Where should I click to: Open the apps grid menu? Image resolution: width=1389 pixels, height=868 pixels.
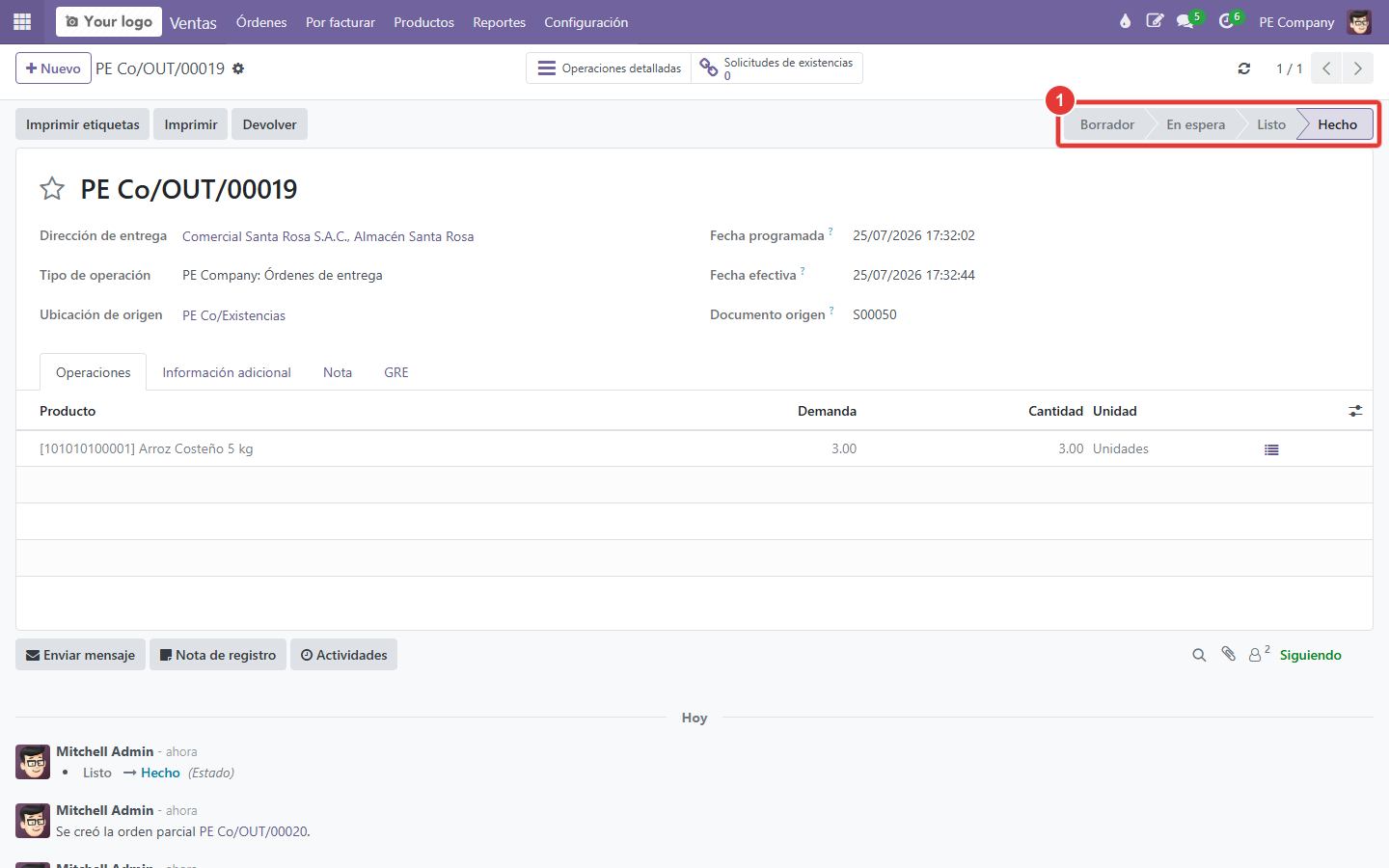click(x=22, y=21)
